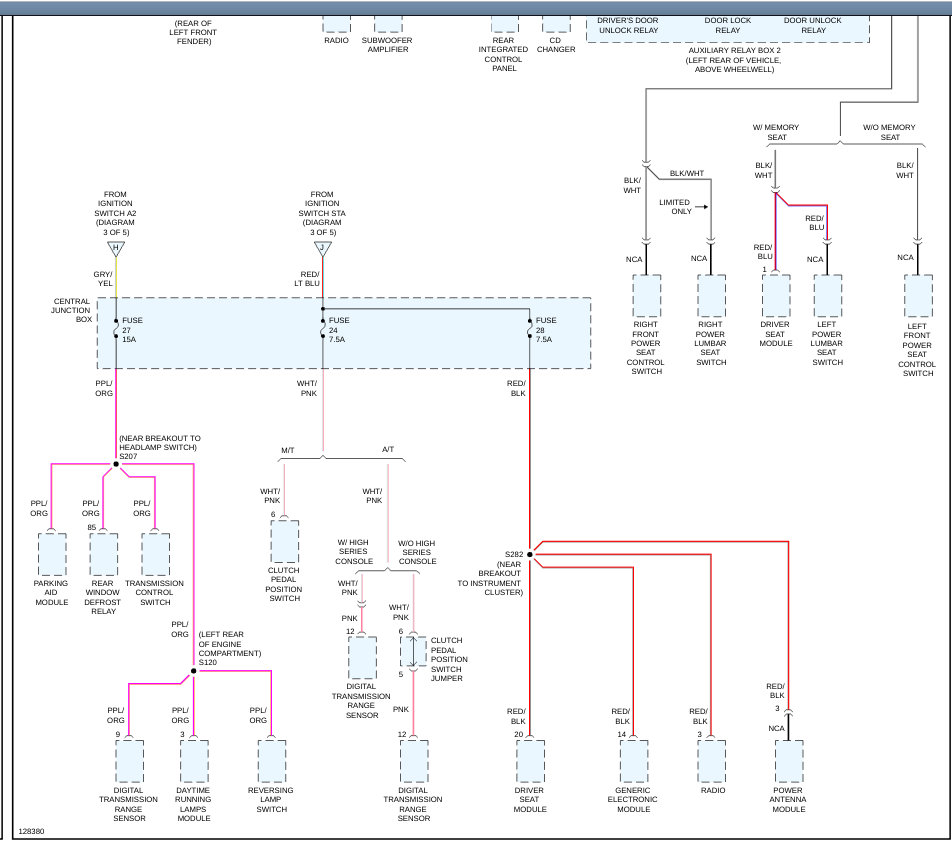Click the Central Junction Box label
Image resolution: width=952 pixels, height=847 pixels.
(72, 310)
